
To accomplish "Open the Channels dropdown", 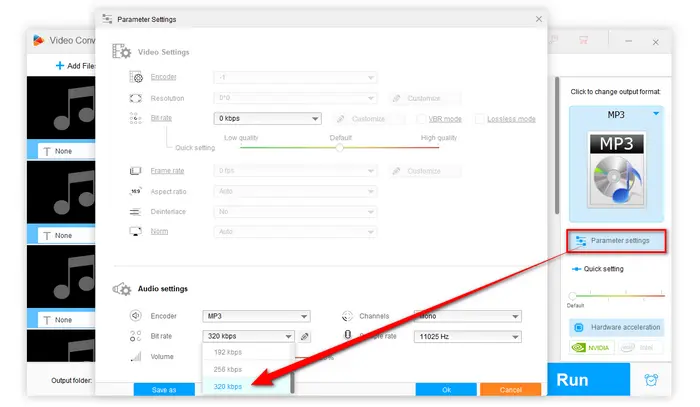I will coord(467,316).
